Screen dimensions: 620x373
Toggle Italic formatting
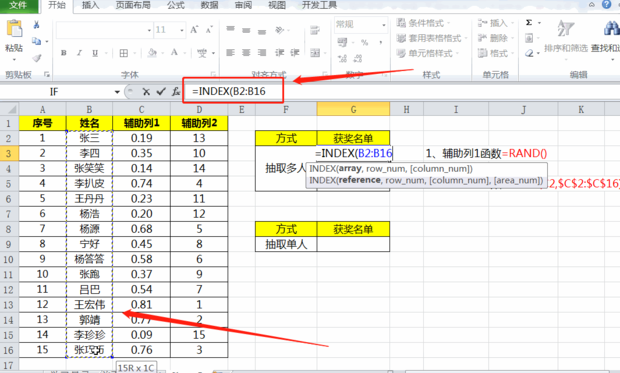tap(79, 53)
